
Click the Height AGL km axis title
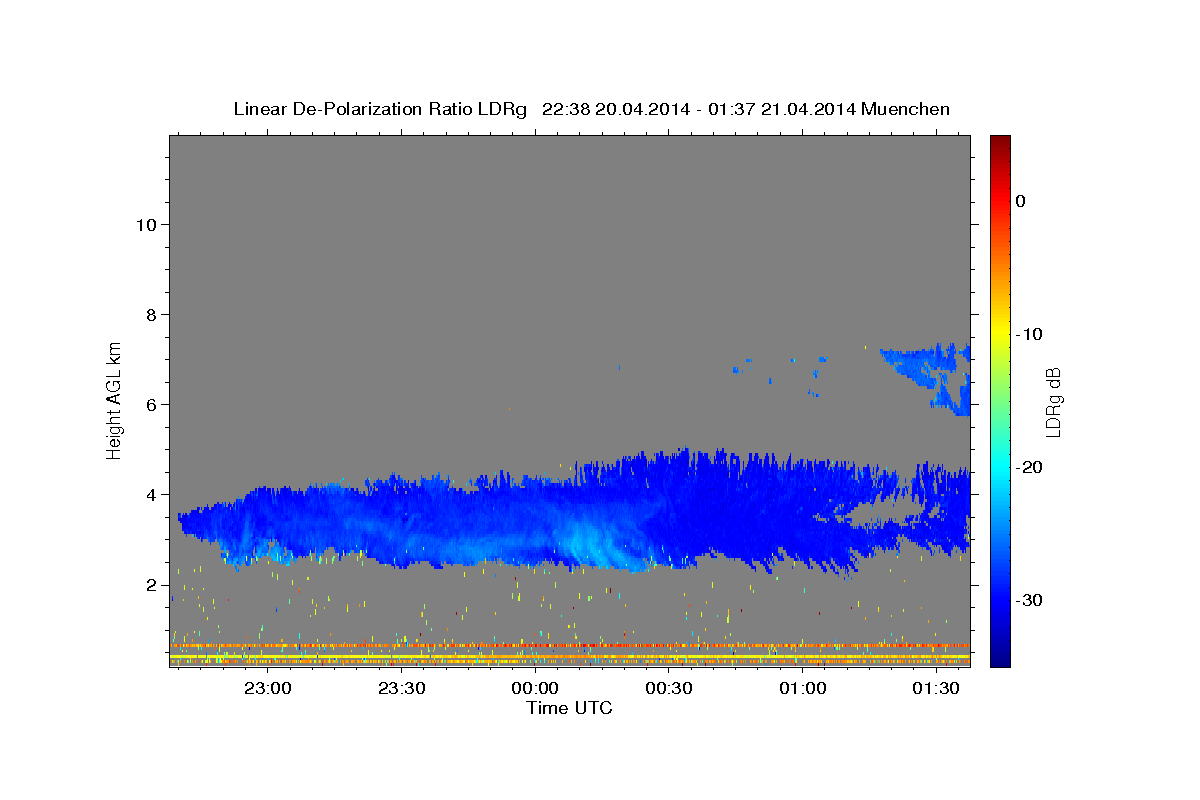114,399
